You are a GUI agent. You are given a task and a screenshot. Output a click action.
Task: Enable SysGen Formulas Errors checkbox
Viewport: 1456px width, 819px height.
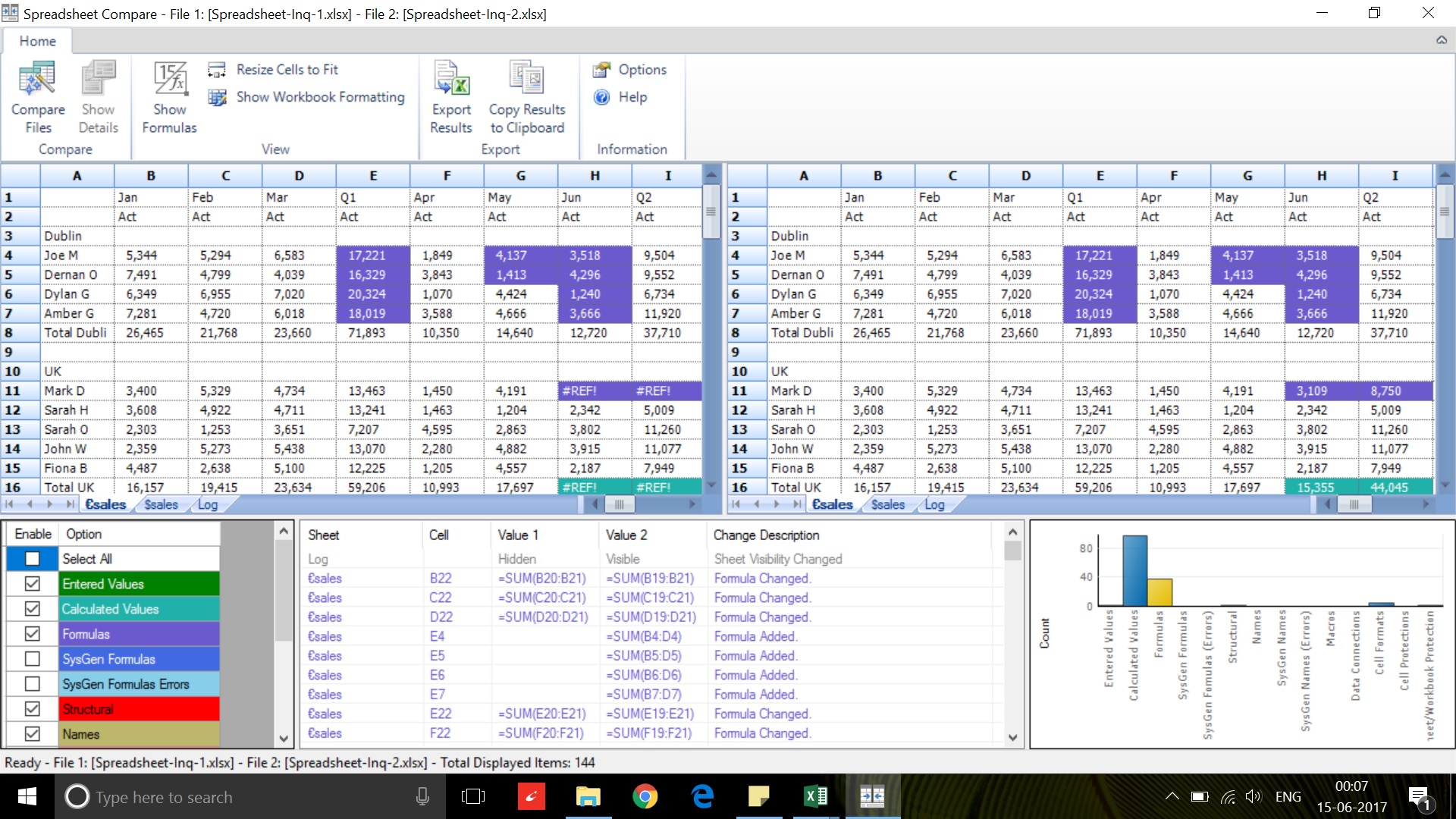[33, 684]
